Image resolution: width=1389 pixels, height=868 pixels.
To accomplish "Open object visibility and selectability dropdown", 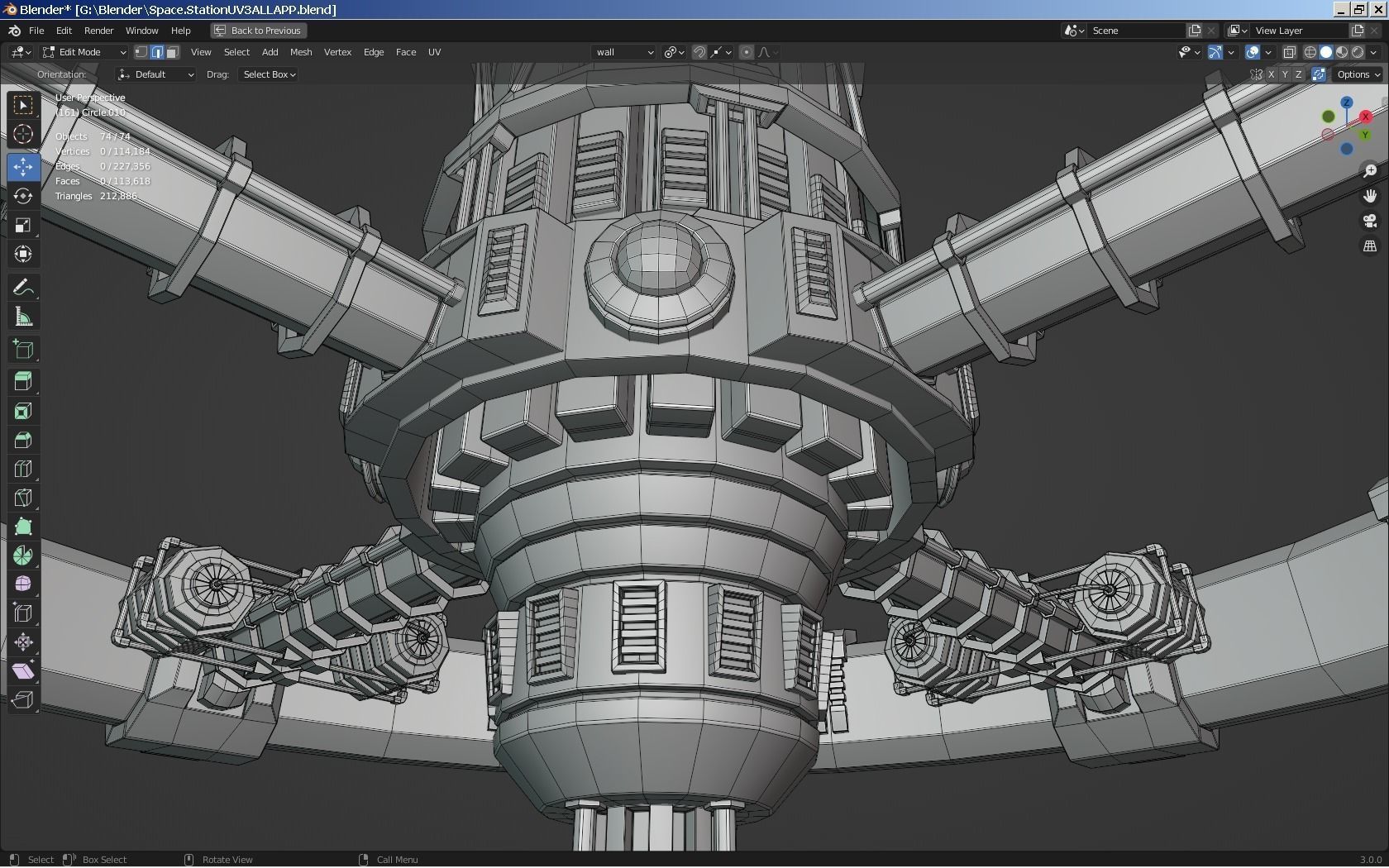I will coord(1189,52).
